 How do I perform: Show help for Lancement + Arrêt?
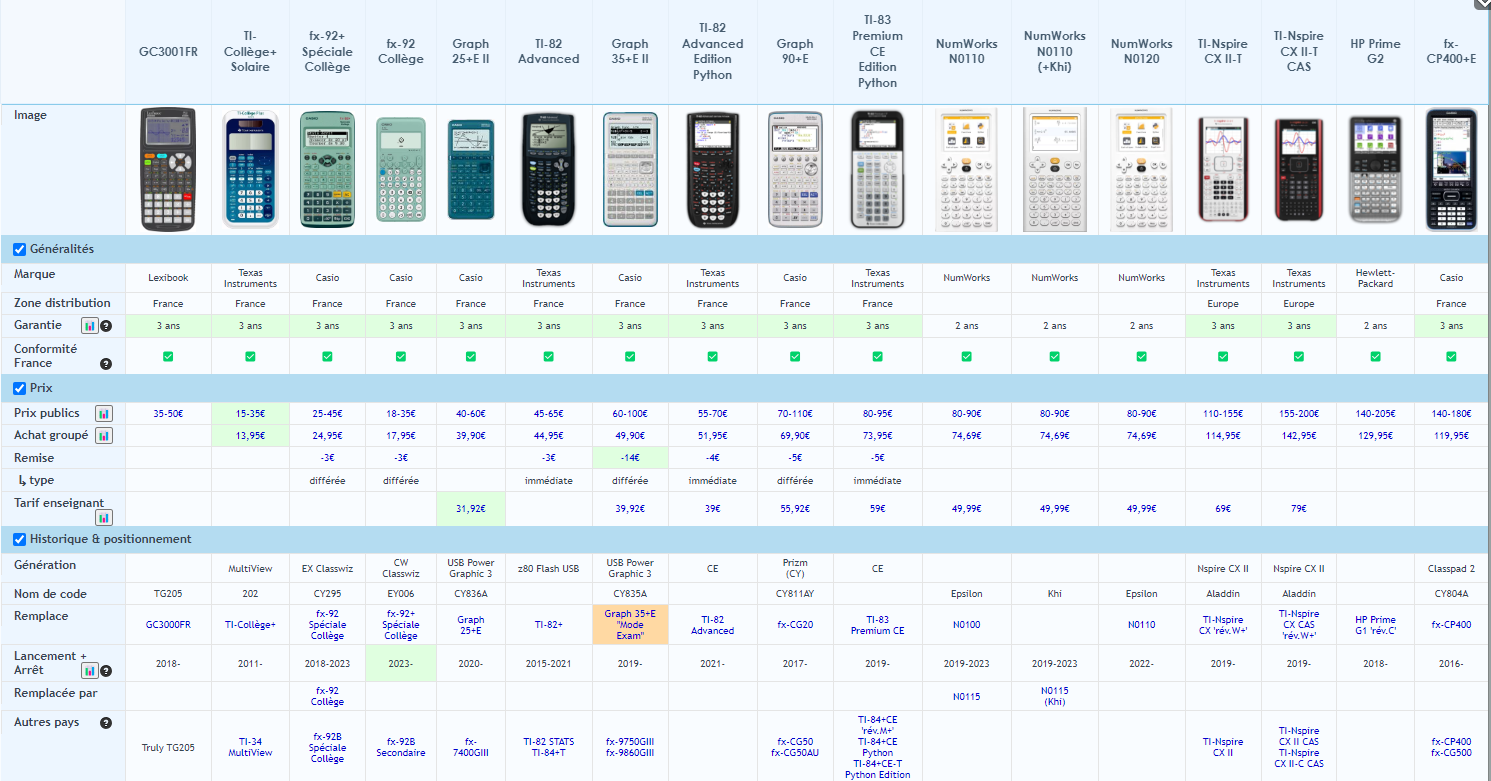(106, 671)
